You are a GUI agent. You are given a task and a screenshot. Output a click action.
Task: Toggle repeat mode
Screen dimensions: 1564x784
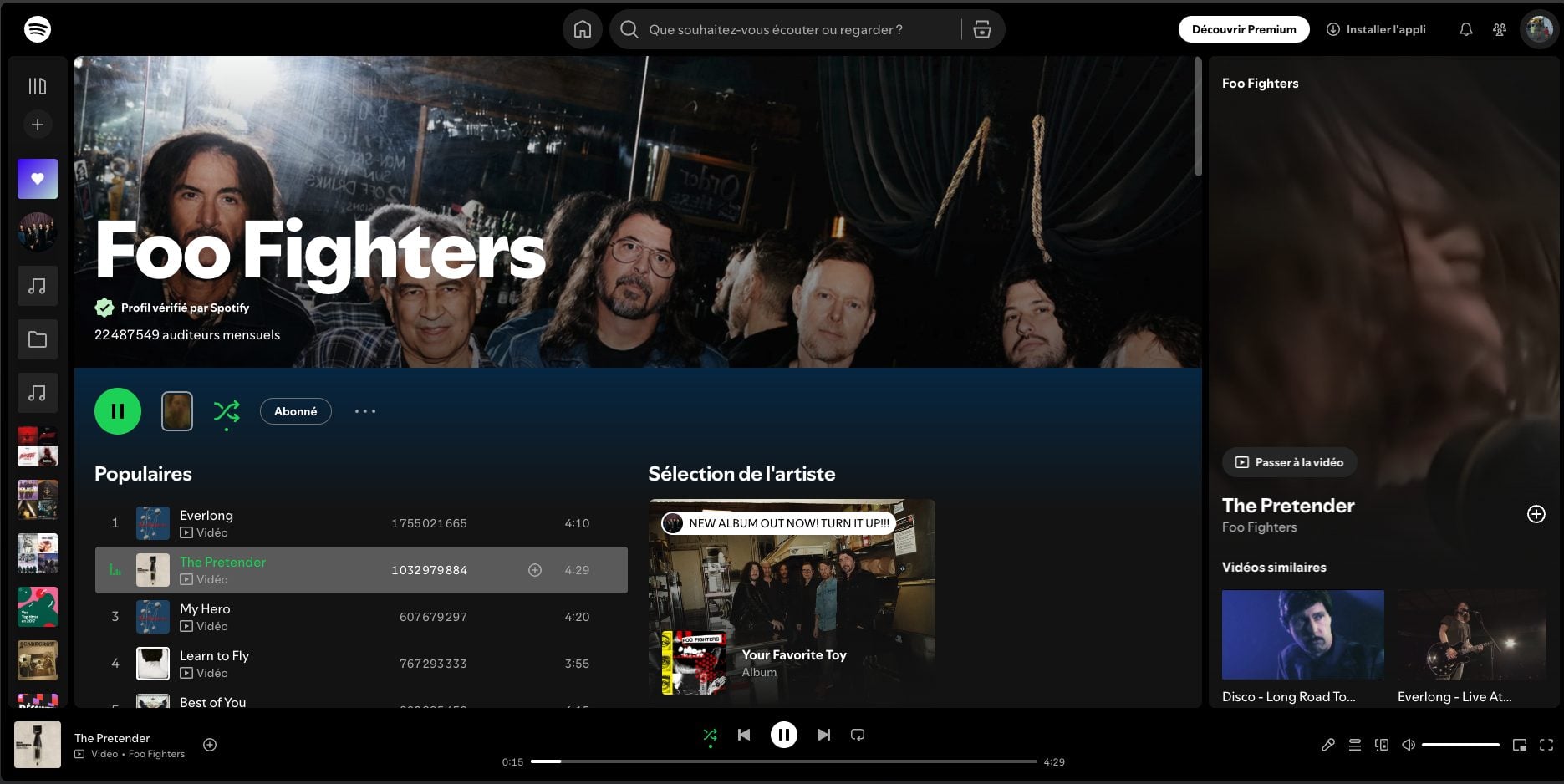[858, 735]
